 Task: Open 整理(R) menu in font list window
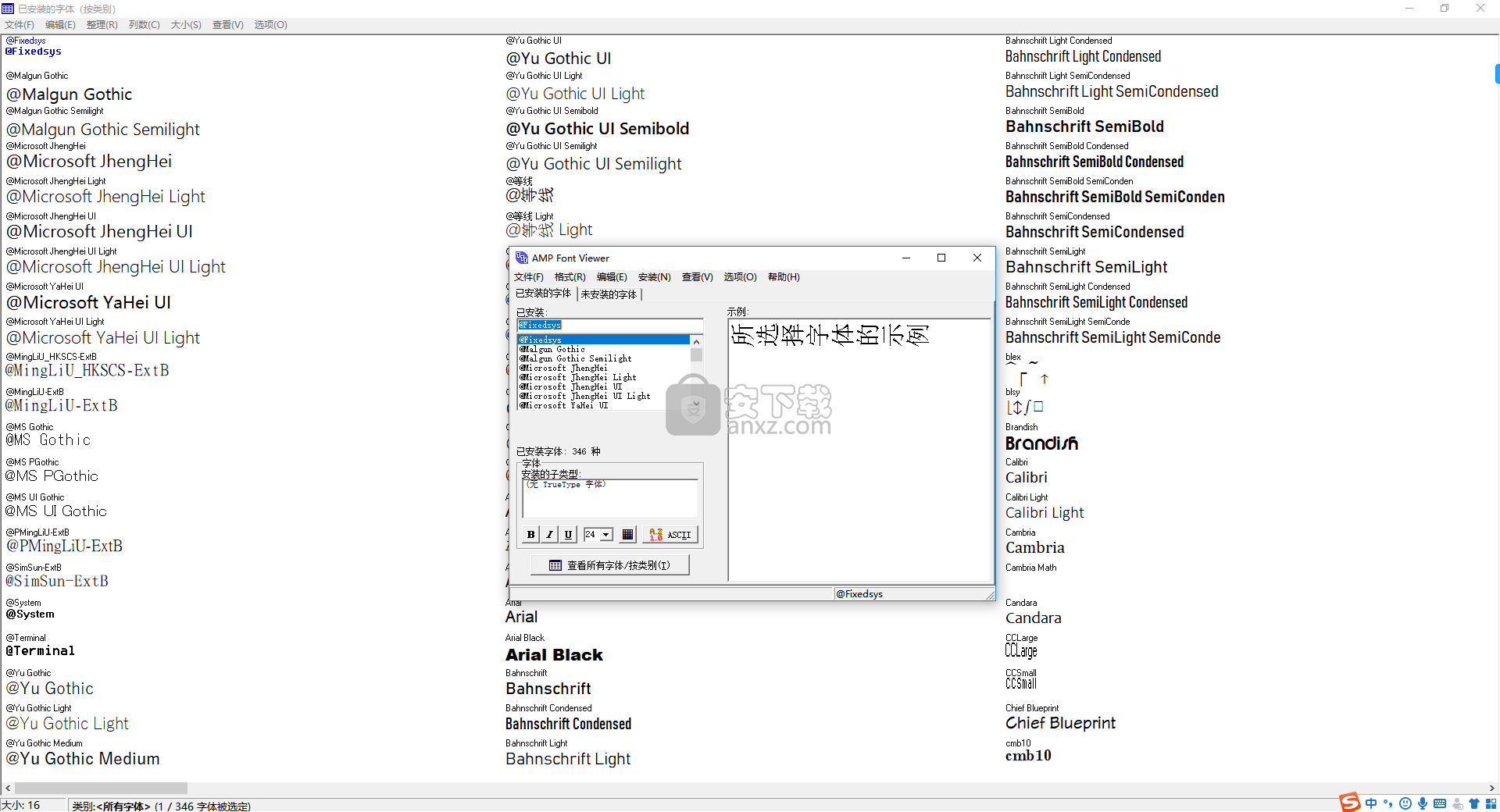pos(102,25)
